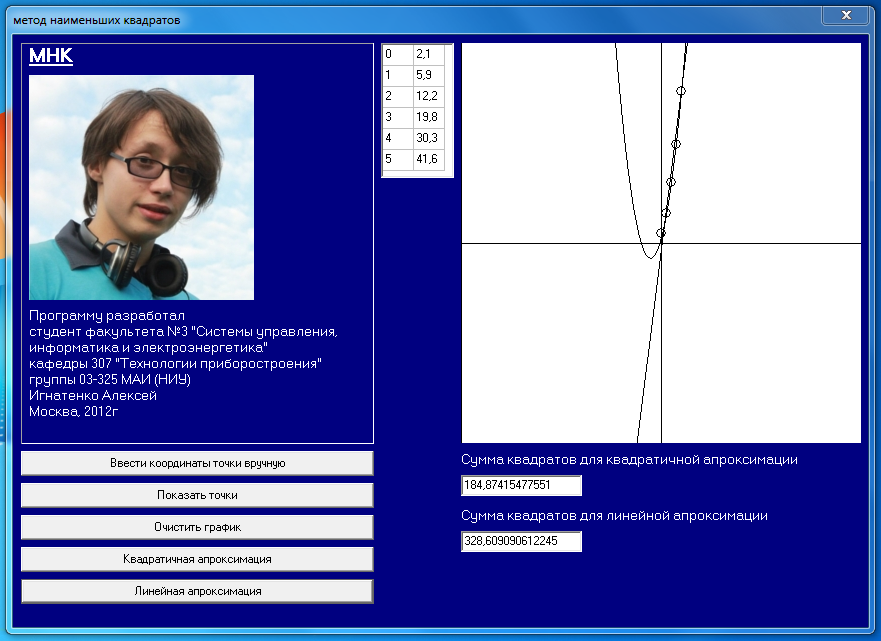Click 'кафедры 307' text line
The width and height of the screenshot is (881, 641).
[175, 363]
